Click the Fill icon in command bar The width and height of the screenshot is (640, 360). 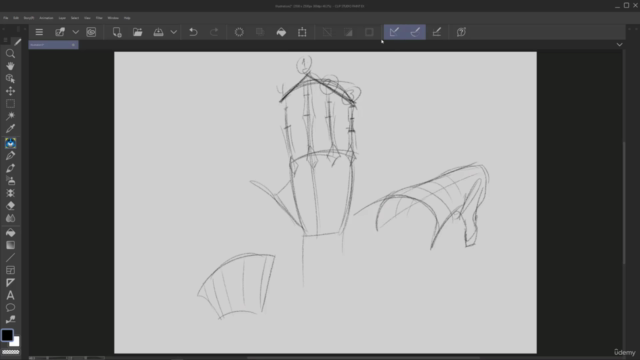click(281, 32)
